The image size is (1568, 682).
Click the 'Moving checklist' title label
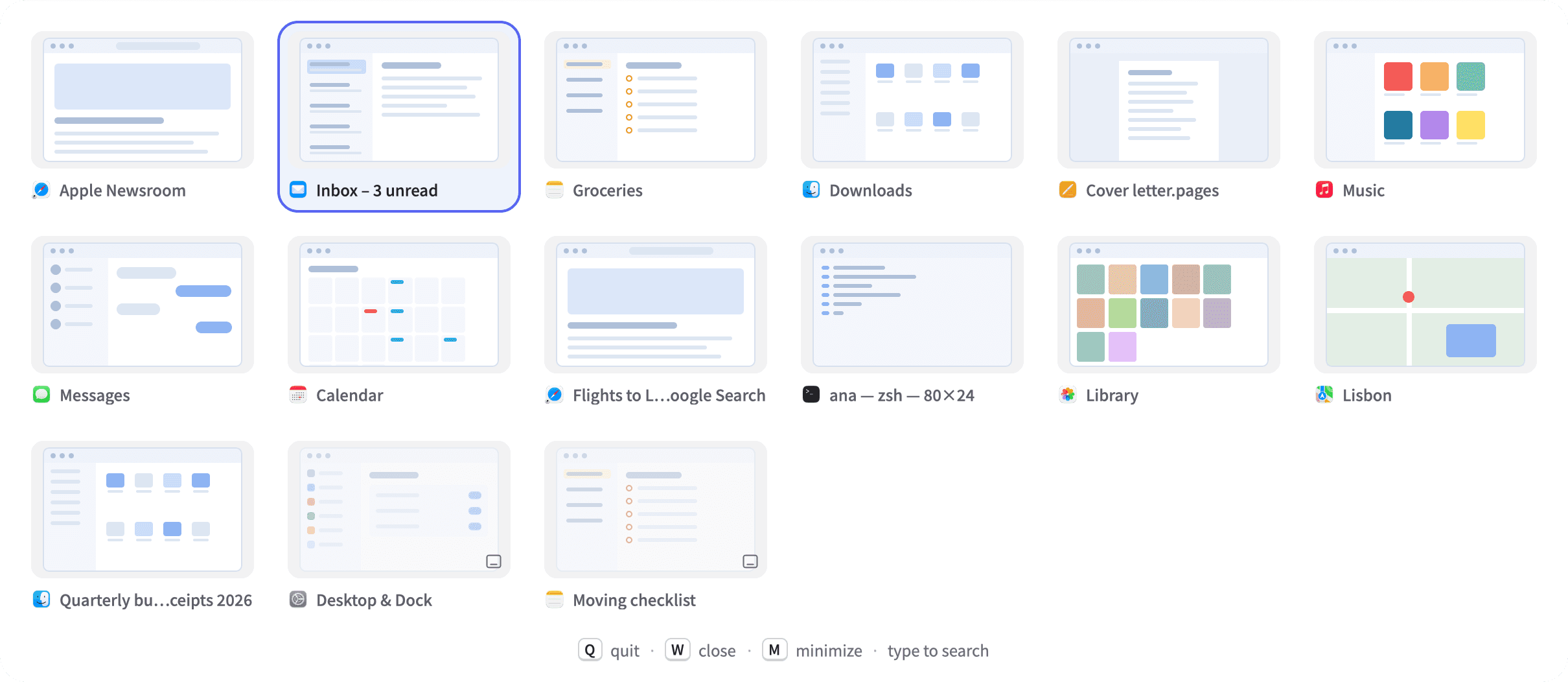coord(634,600)
